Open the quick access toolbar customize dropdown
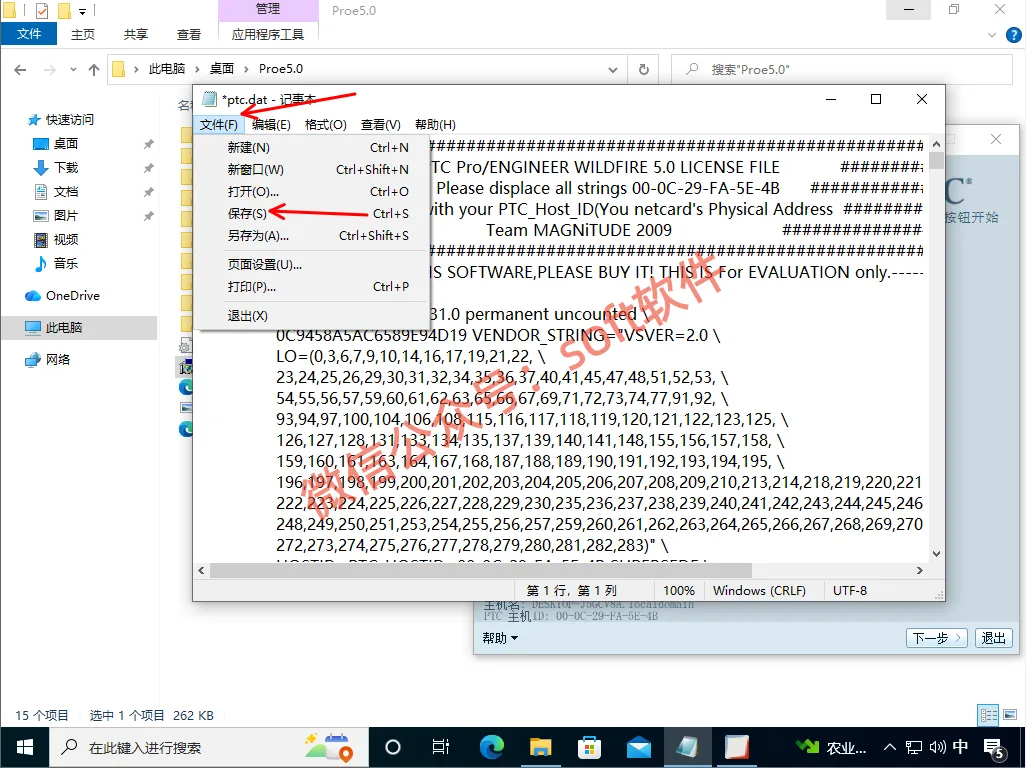Screen dimensions: 1026x768 click(82, 11)
